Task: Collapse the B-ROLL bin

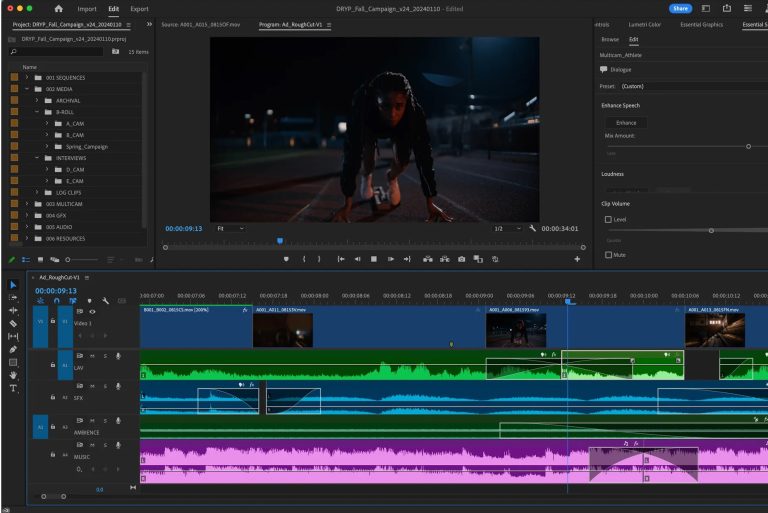Action: [37, 112]
